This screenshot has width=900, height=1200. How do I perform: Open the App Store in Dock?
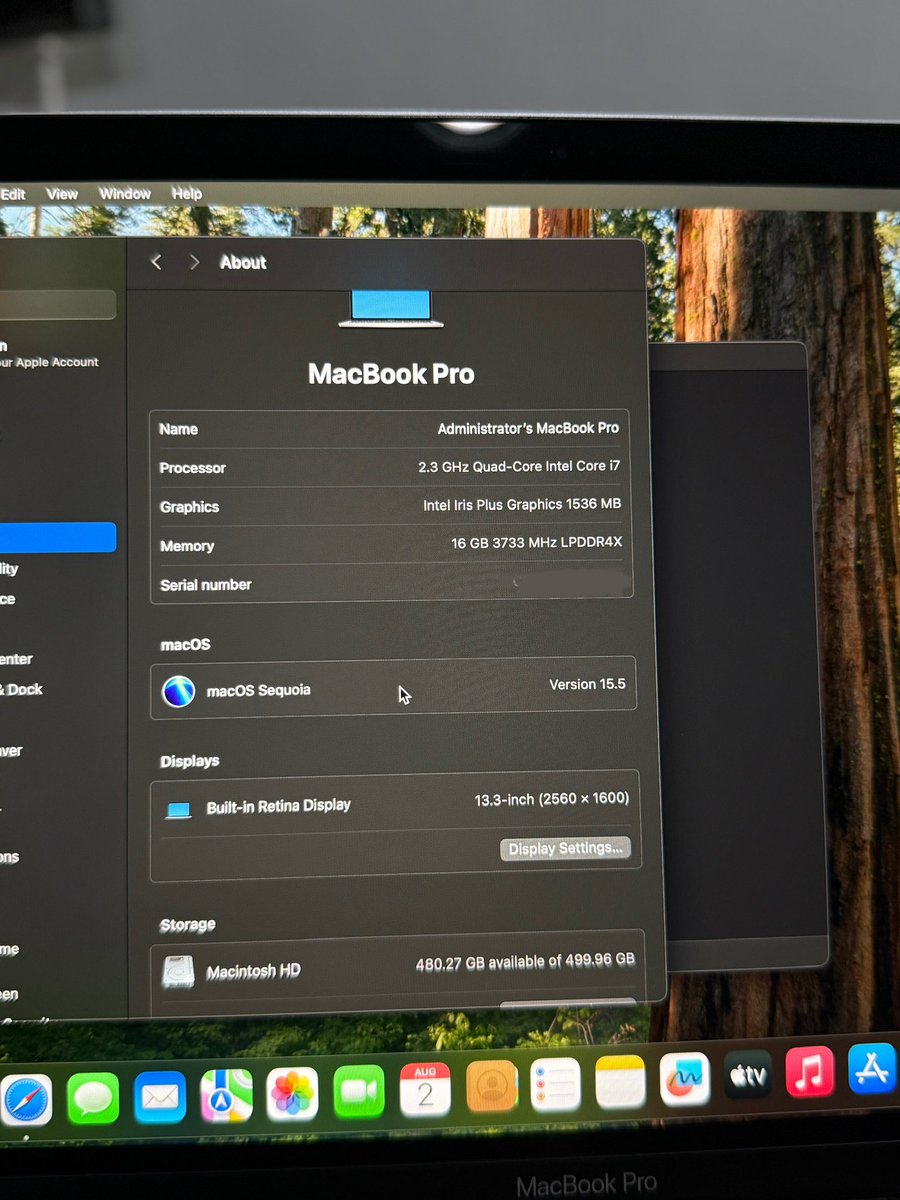point(872,1069)
